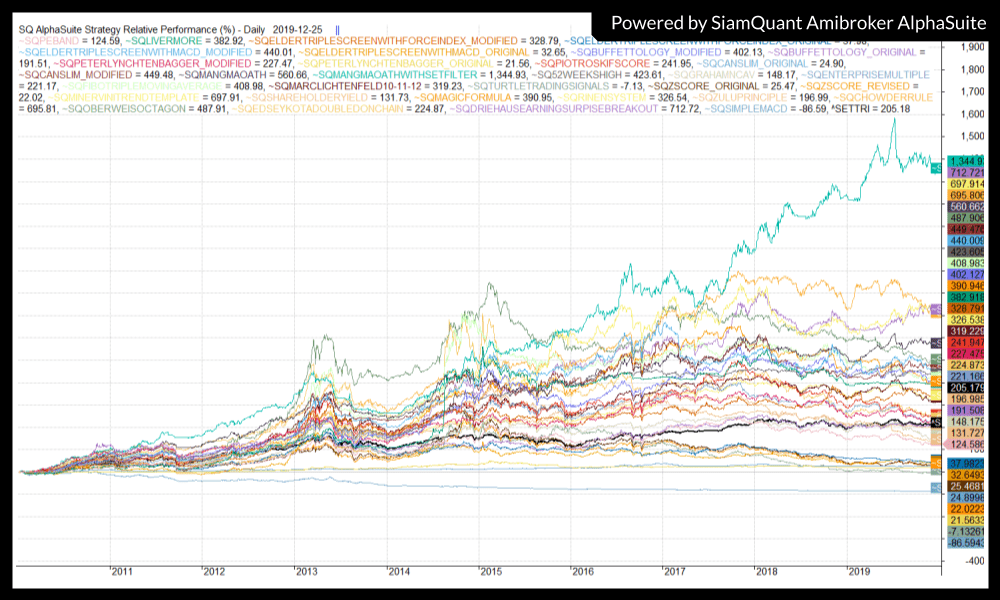Click the 2011 year axis label
Image resolution: width=1000 pixels, height=600 pixels.
click(122, 572)
